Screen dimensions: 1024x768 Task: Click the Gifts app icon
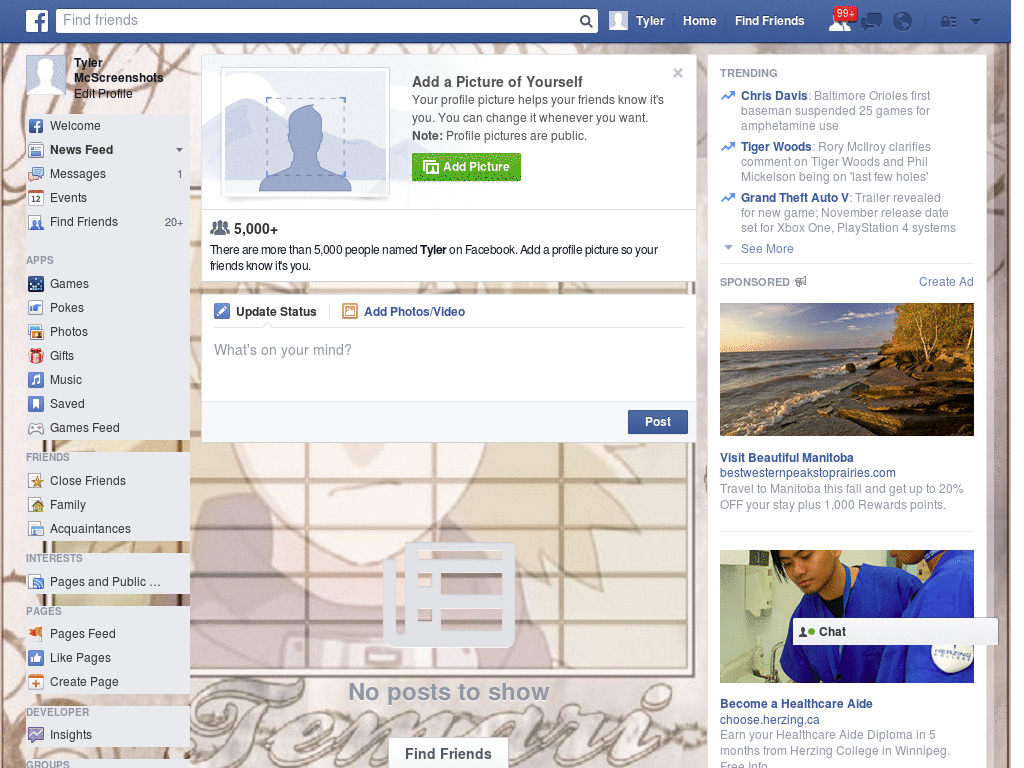[36, 356]
